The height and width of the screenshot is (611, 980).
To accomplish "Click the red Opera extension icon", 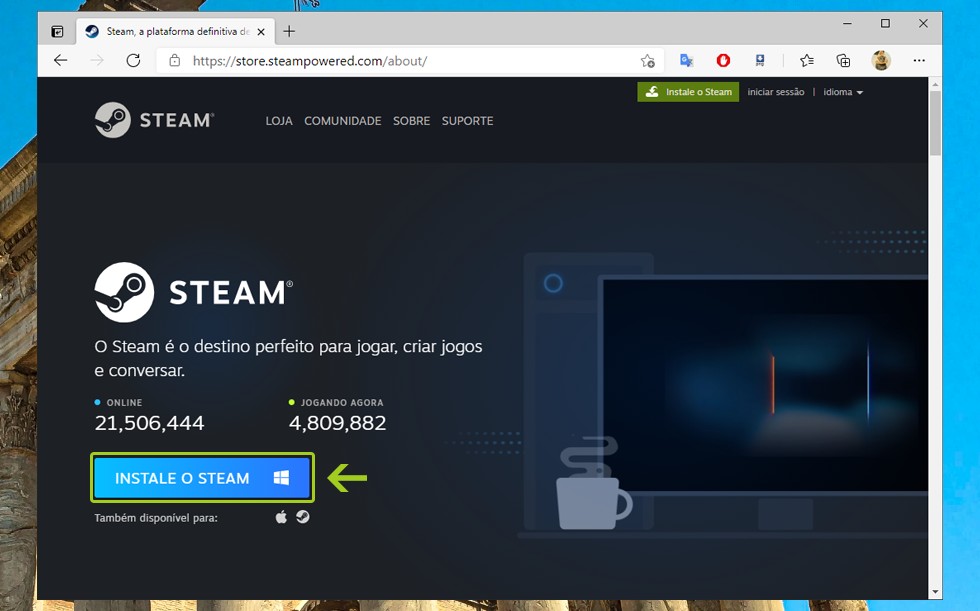I will 723,60.
